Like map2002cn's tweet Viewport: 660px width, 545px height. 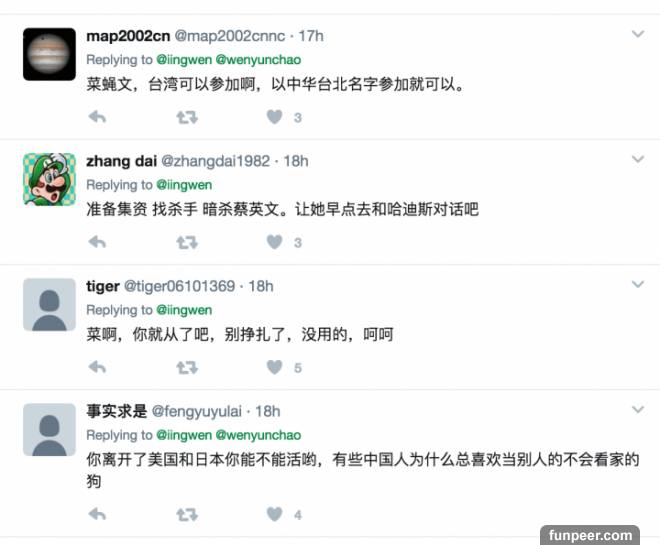coord(274,117)
